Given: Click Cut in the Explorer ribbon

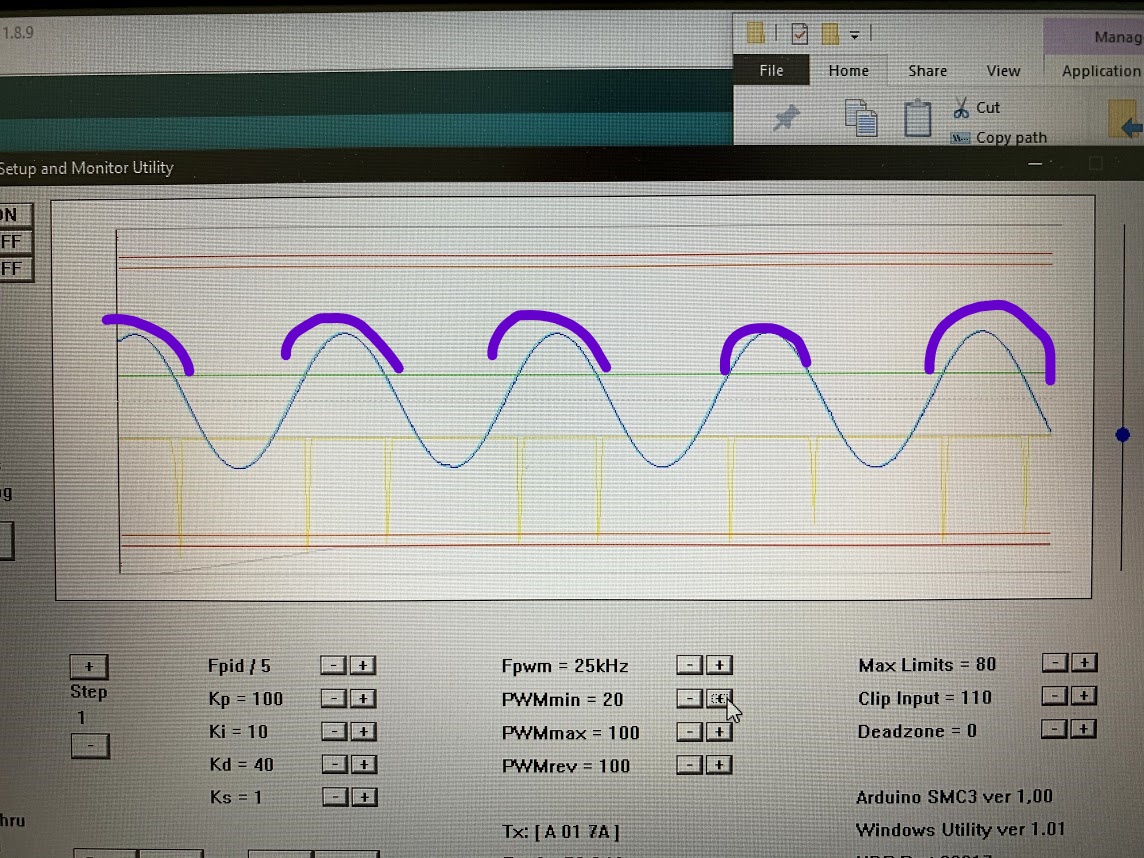Looking at the screenshot, I should coord(988,107).
